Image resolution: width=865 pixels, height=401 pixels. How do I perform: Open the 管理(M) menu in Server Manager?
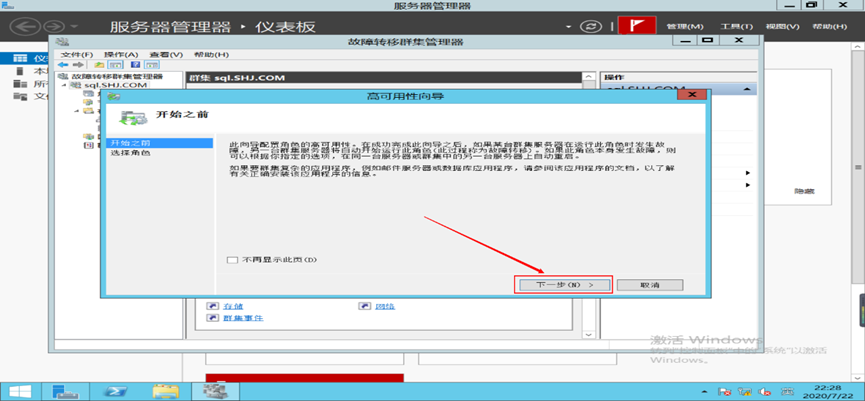click(685, 26)
